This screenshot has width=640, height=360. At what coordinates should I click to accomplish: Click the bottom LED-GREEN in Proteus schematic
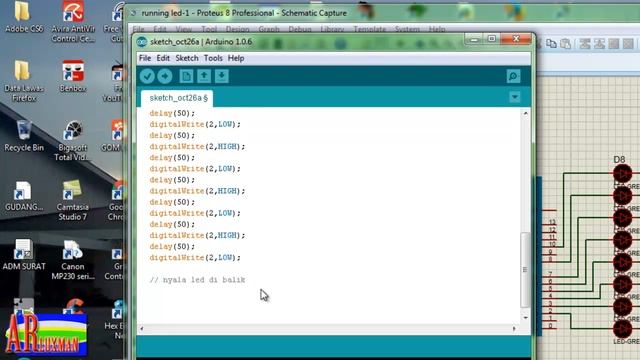coord(622,329)
